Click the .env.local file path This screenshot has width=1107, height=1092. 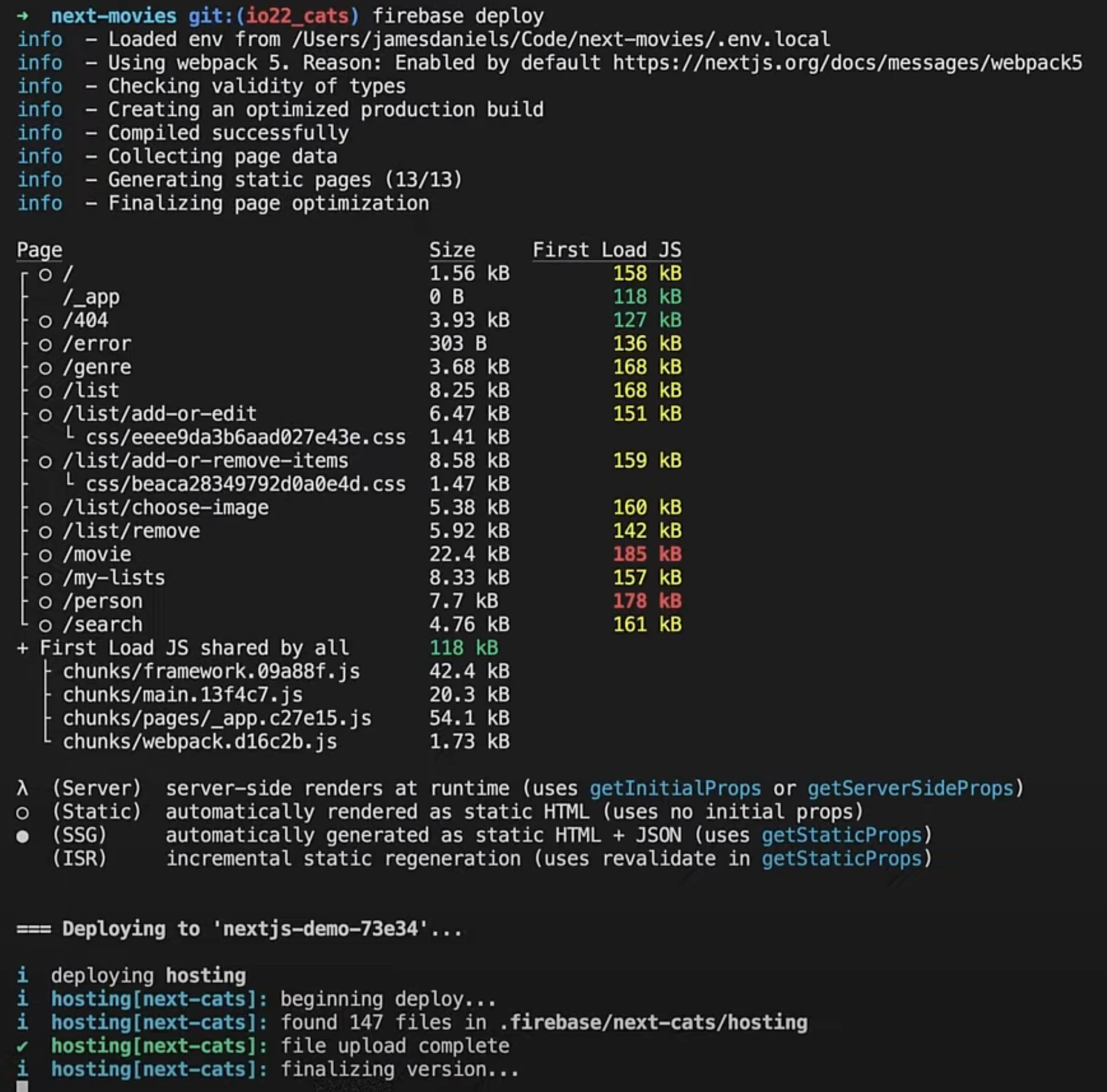click(561, 40)
